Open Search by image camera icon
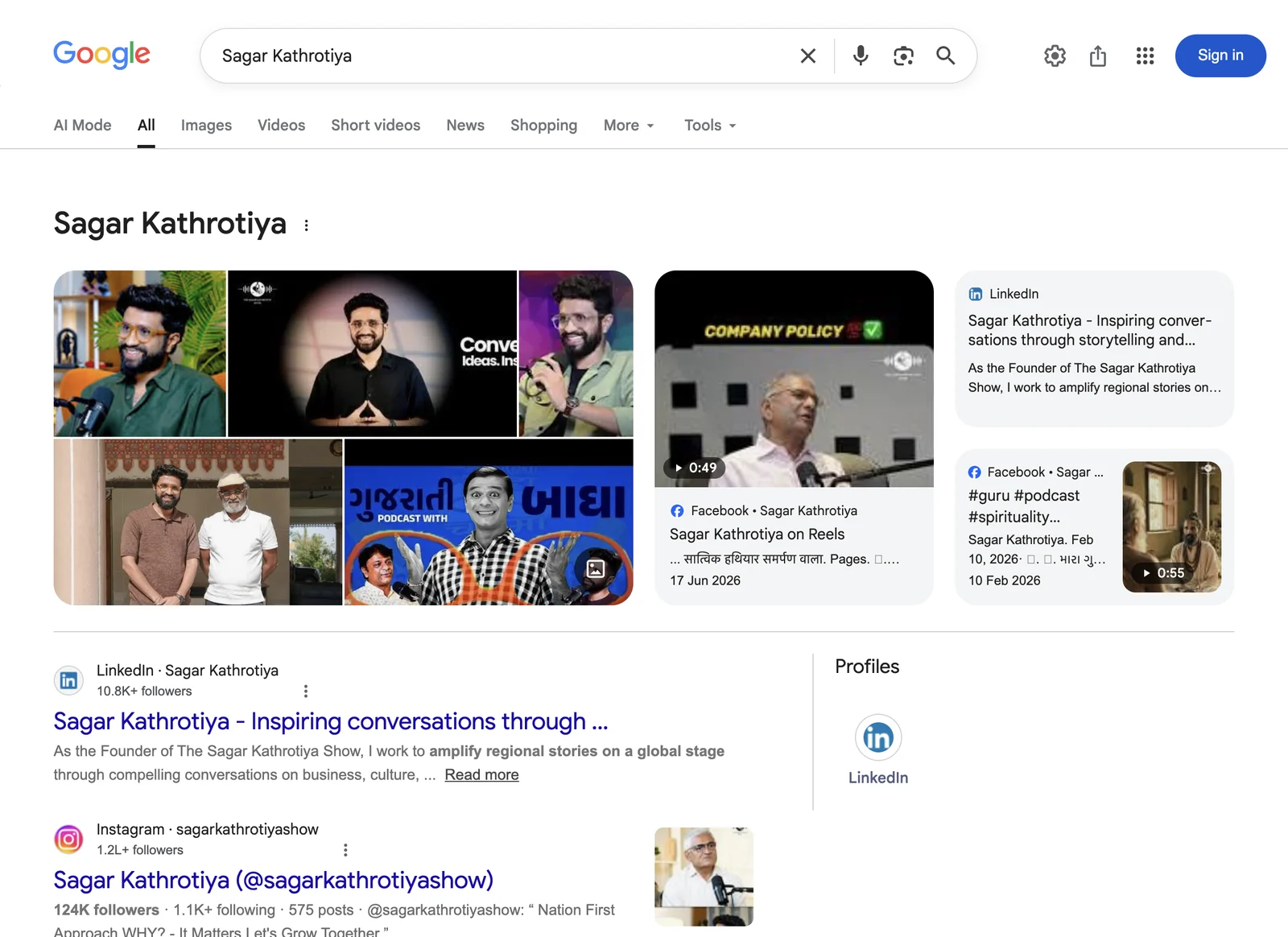The width and height of the screenshot is (1288, 937). coord(903,56)
